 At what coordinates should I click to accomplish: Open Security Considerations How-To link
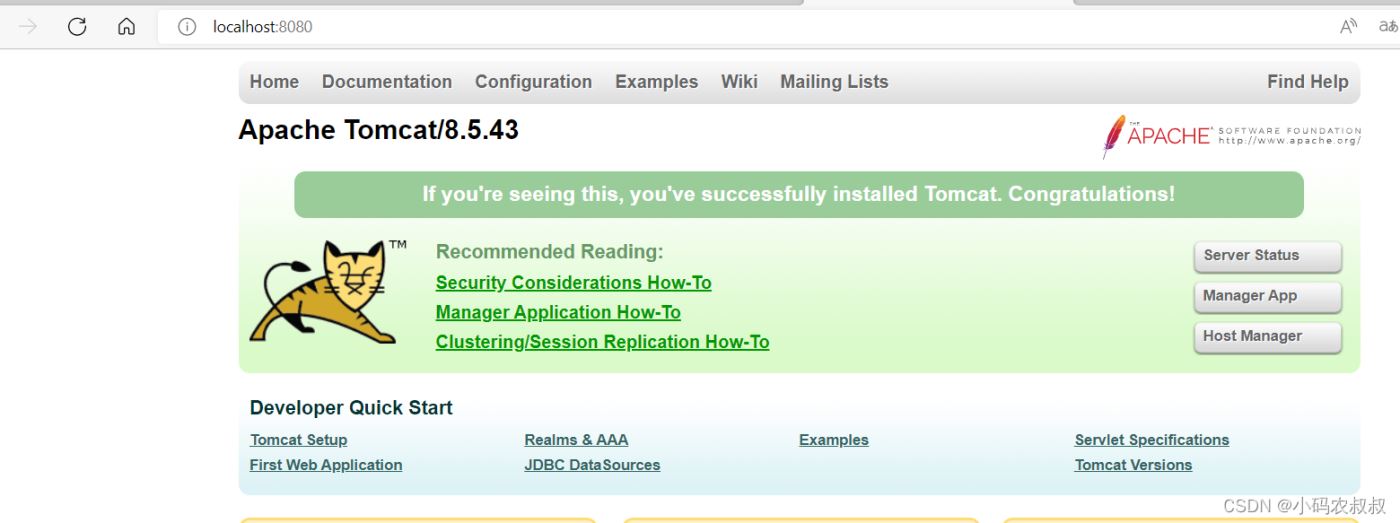(573, 283)
